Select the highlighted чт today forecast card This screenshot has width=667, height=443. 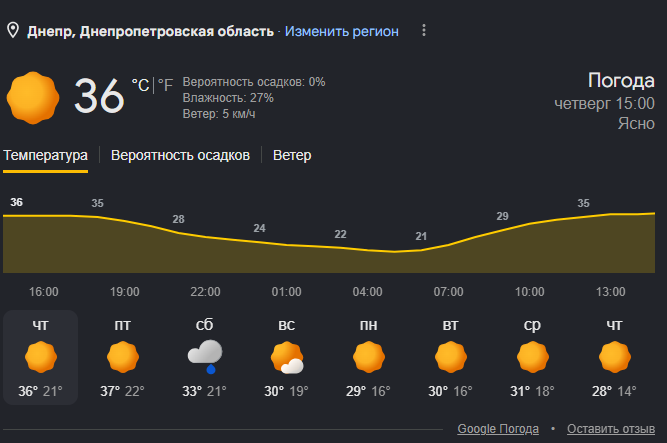[40, 357]
